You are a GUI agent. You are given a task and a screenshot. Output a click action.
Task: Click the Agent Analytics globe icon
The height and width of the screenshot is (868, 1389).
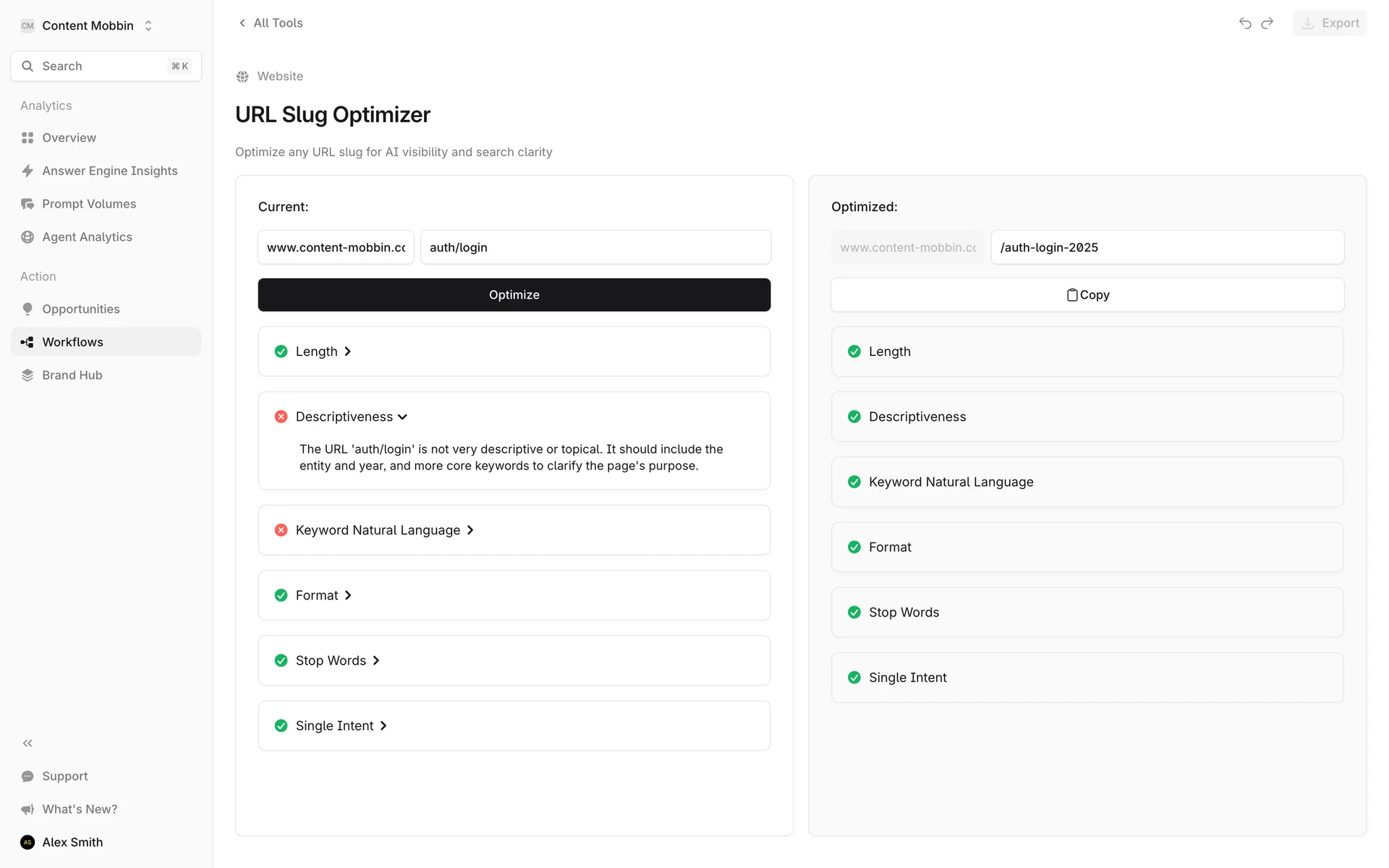pos(27,237)
